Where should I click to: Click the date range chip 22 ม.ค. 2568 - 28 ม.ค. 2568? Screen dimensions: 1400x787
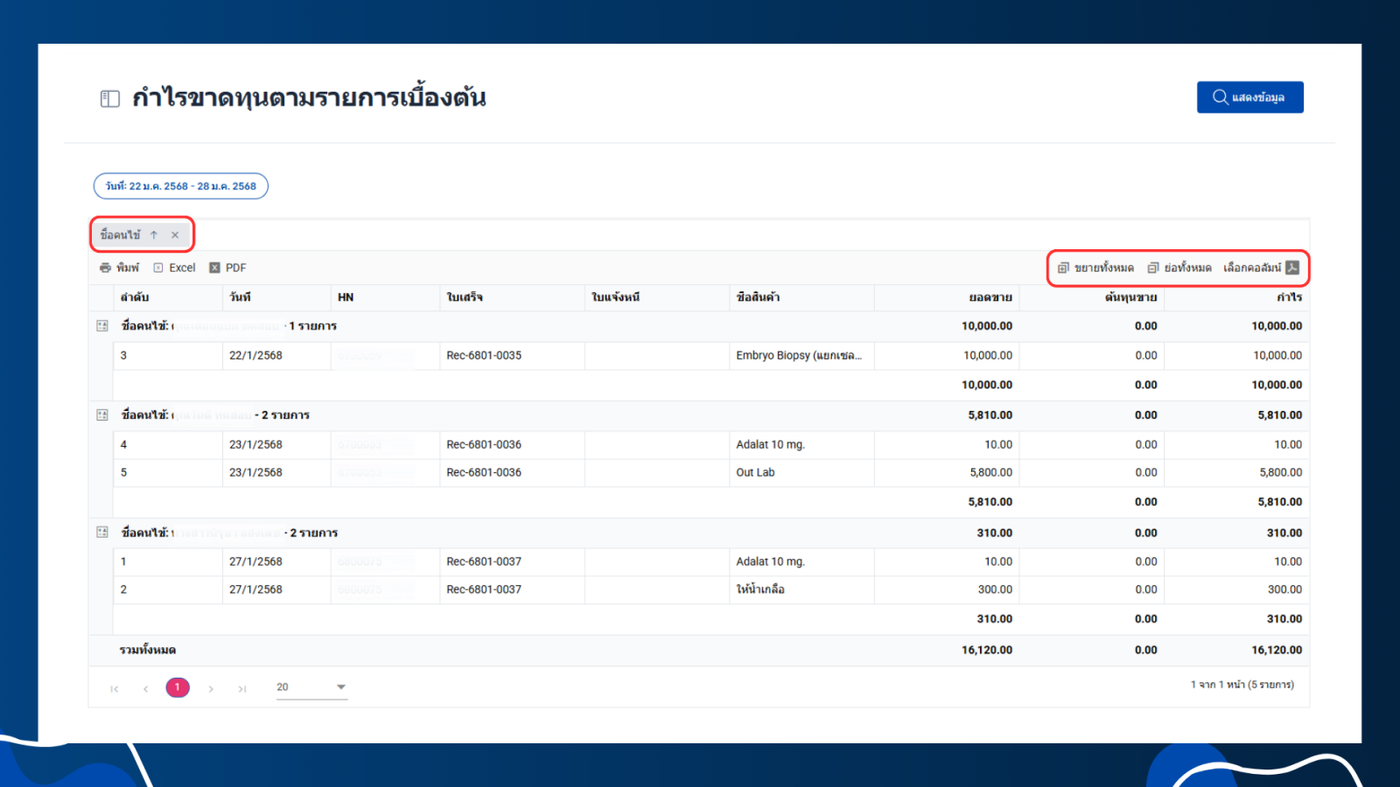coord(181,186)
